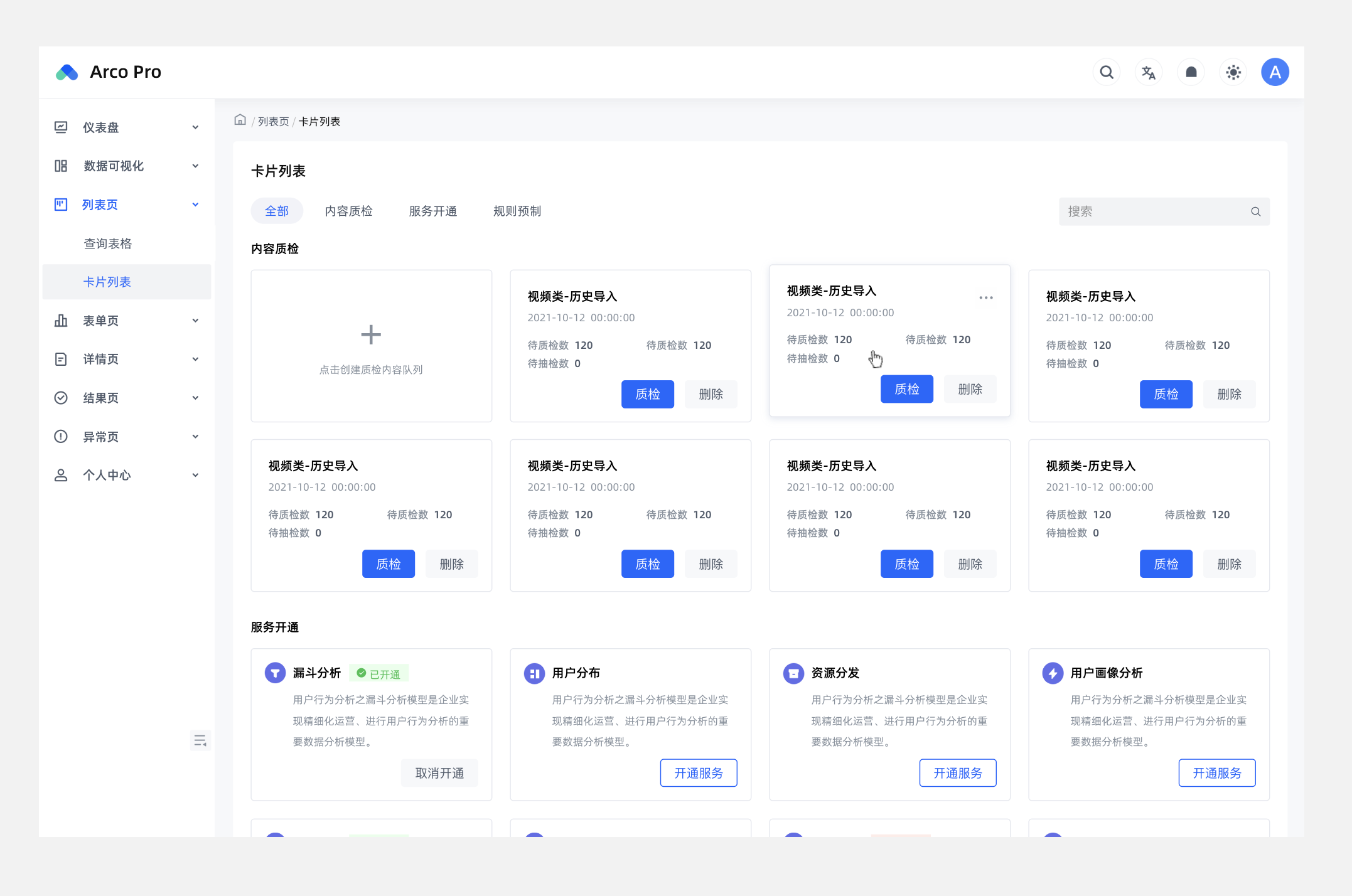Open the three-dot more menu on hovered card

[985, 297]
